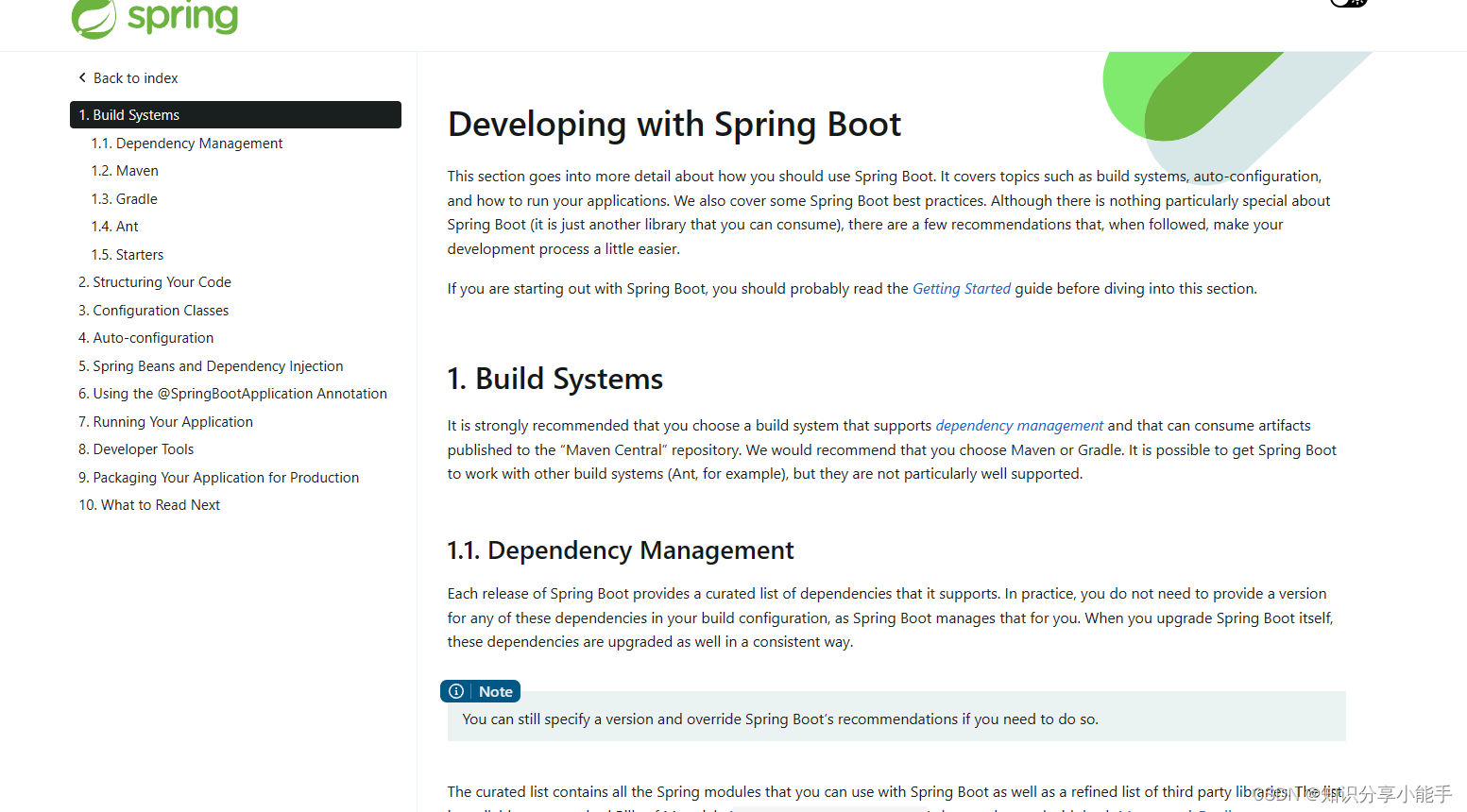Viewport: 1467px width, 812px height.
Task: Open 1.5. Starters sidebar entry
Action: pos(128,255)
